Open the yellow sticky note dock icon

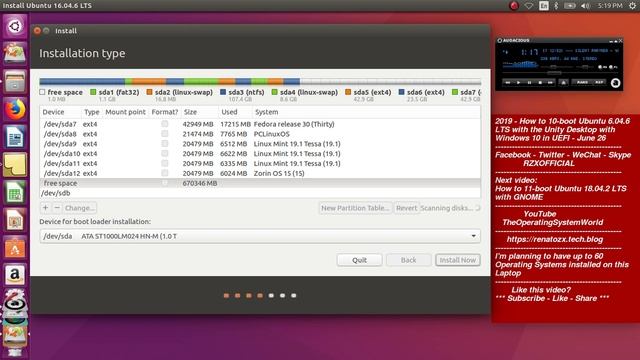(x=15, y=164)
